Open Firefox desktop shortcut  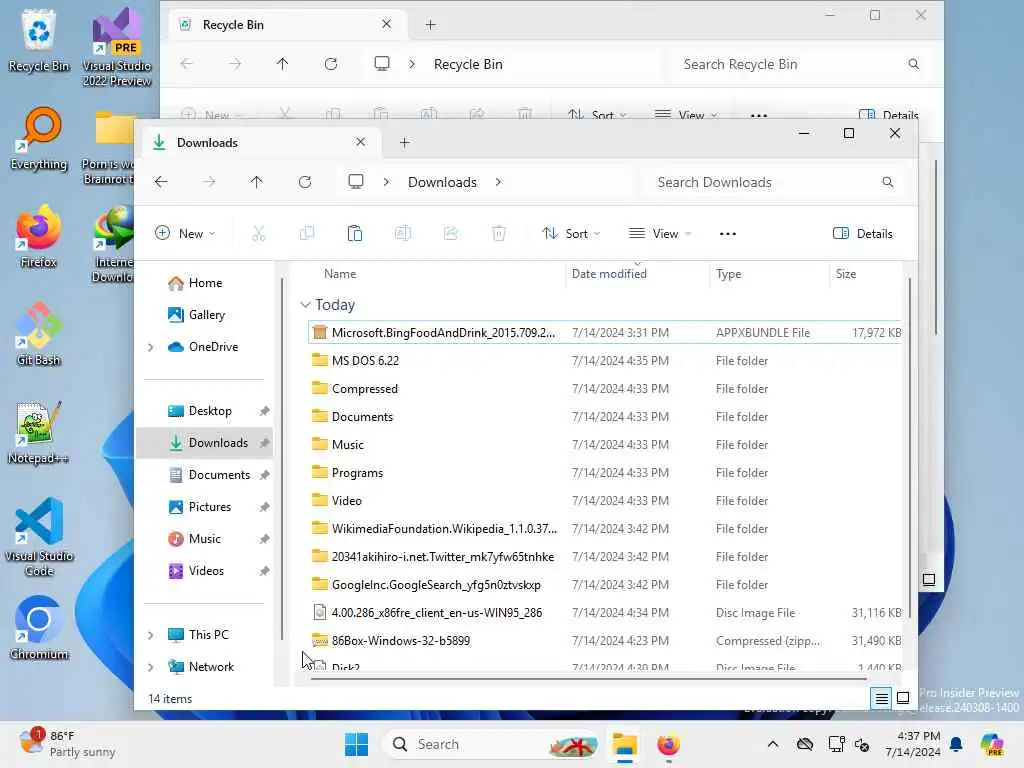[39, 238]
